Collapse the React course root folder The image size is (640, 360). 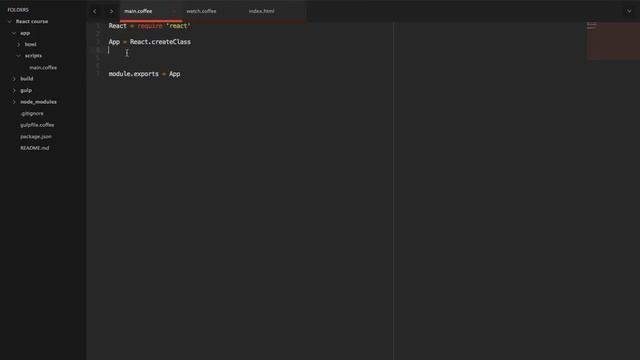pyautogui.click(x=9, y=21)
